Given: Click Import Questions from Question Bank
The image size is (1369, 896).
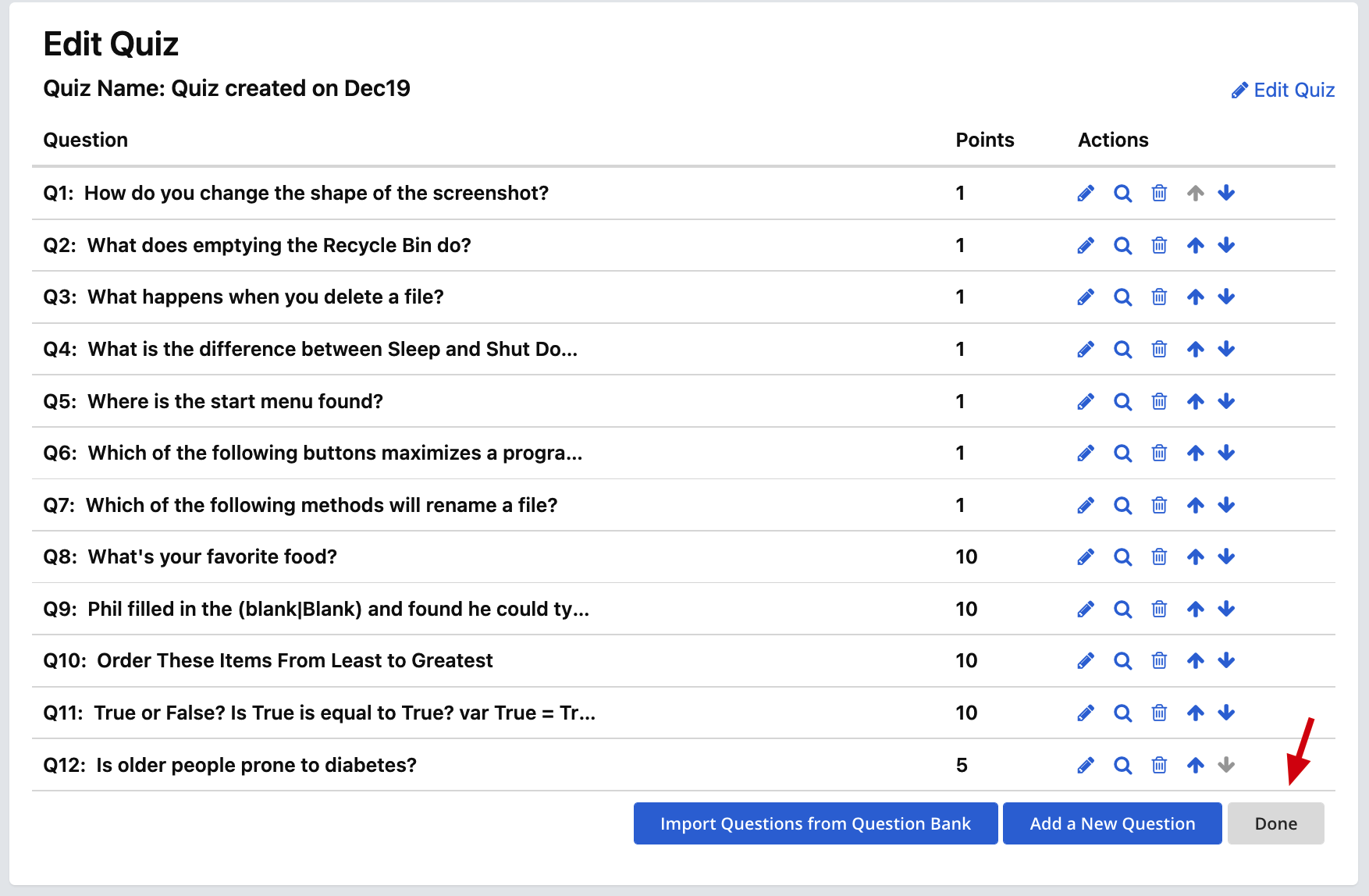Looking at the screenshot, I should pos(816,823).
